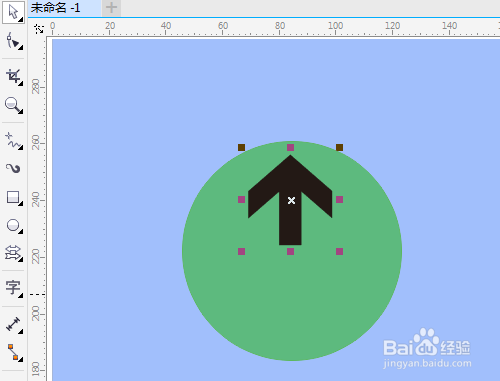Open Rectangle tool flyout arrow
Screen dimensions: 500x381
click(x=21, y=204)
